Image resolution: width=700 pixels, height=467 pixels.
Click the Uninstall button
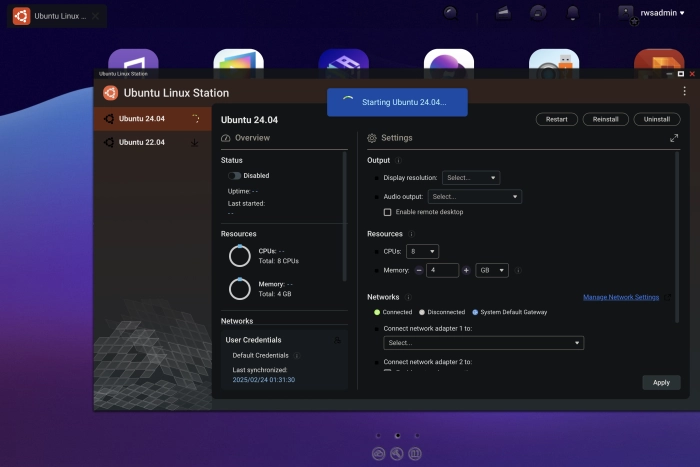[657, 119]
